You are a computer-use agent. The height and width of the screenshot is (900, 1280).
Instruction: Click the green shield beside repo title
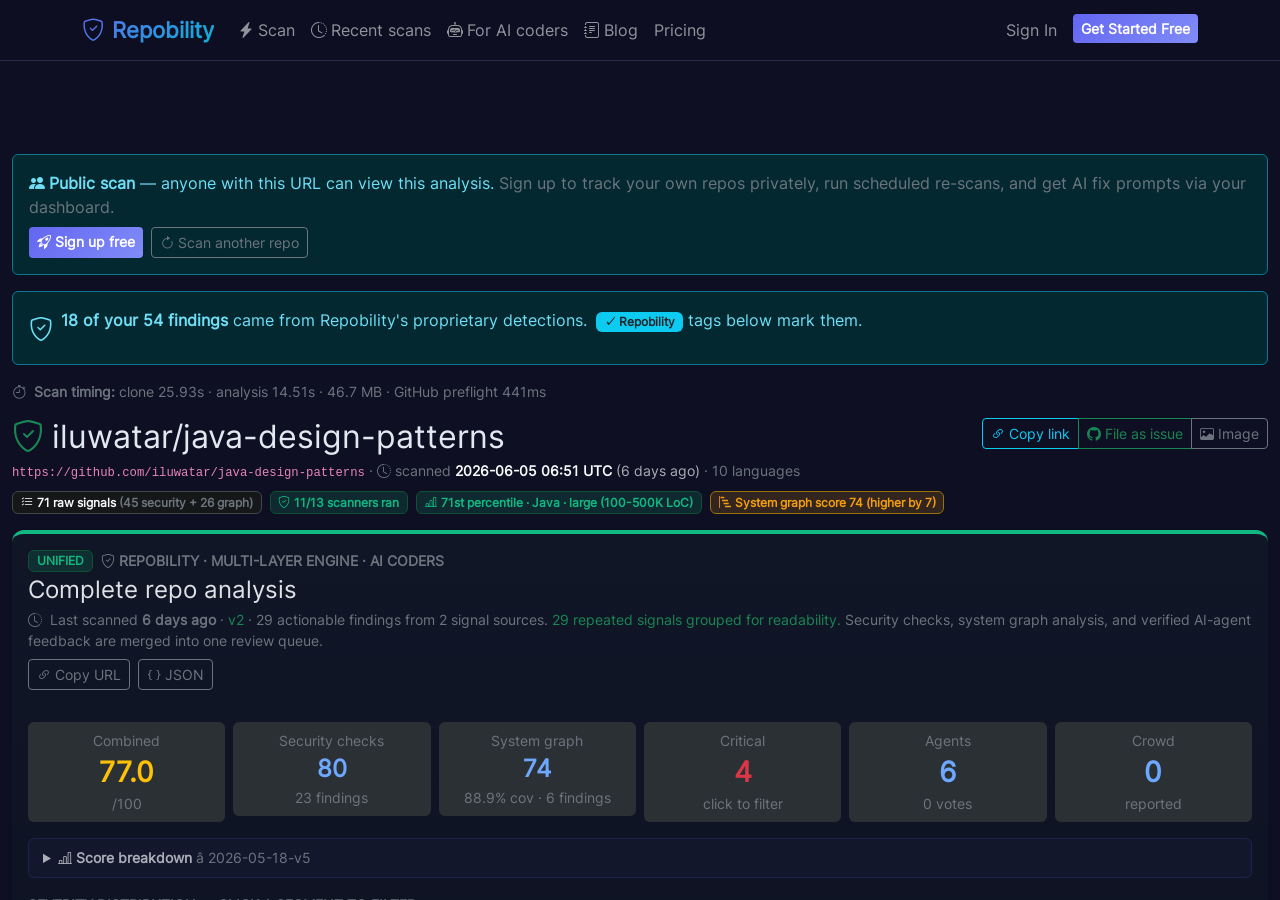28,436
